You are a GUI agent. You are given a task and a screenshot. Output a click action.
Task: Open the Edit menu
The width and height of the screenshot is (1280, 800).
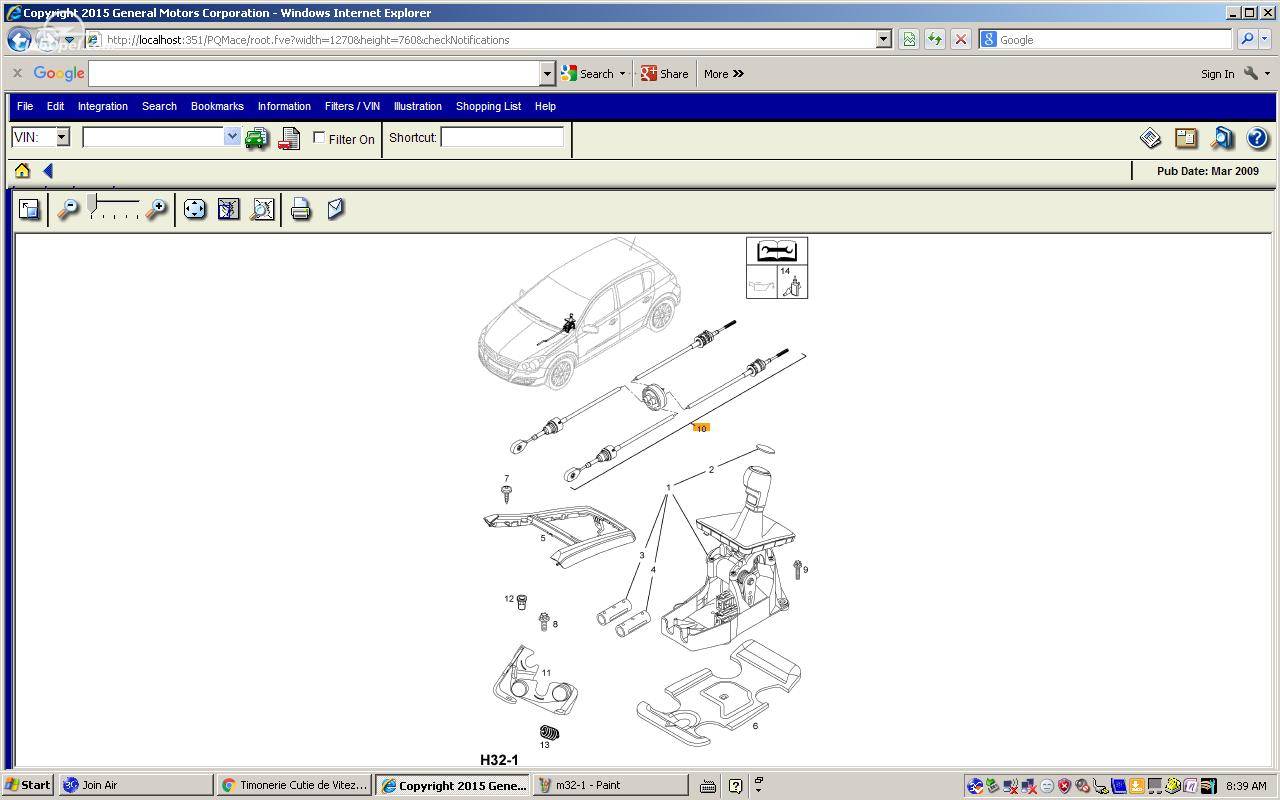click(x=55, y=106)
